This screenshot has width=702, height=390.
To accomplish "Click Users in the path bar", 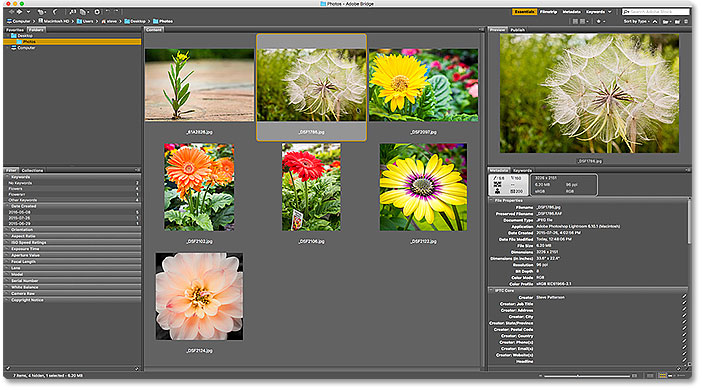I will coord(85,21).
